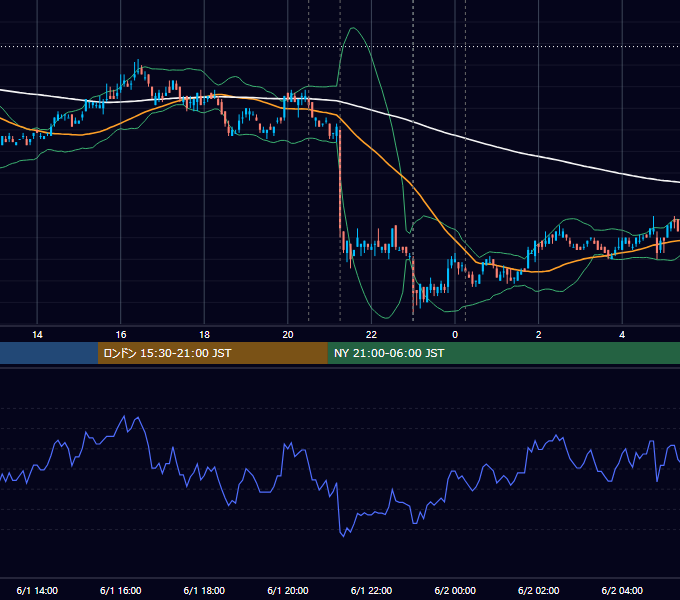Click the 6/2 00:00 time label
The height and width of the screenshot is (600, 680).
tap(455, 590)
